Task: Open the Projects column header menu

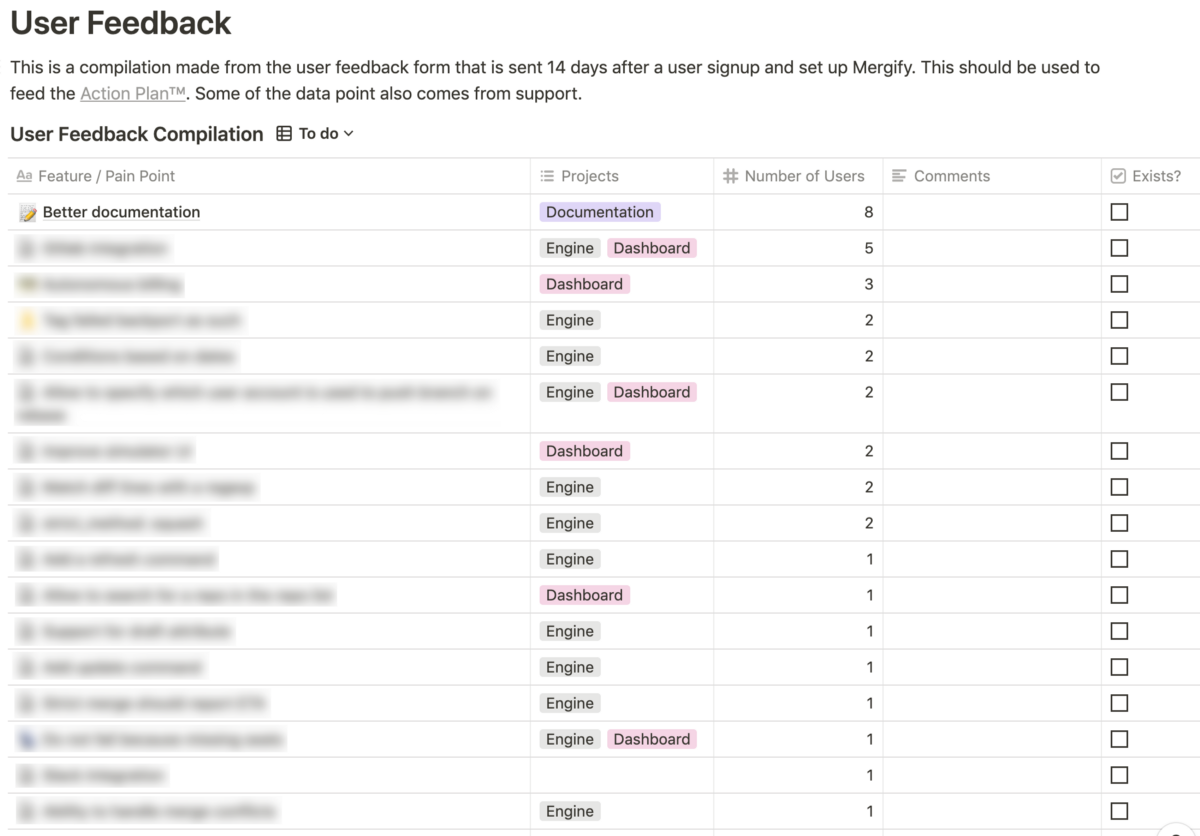Action: pyautogui.click(x=622, y=176)
